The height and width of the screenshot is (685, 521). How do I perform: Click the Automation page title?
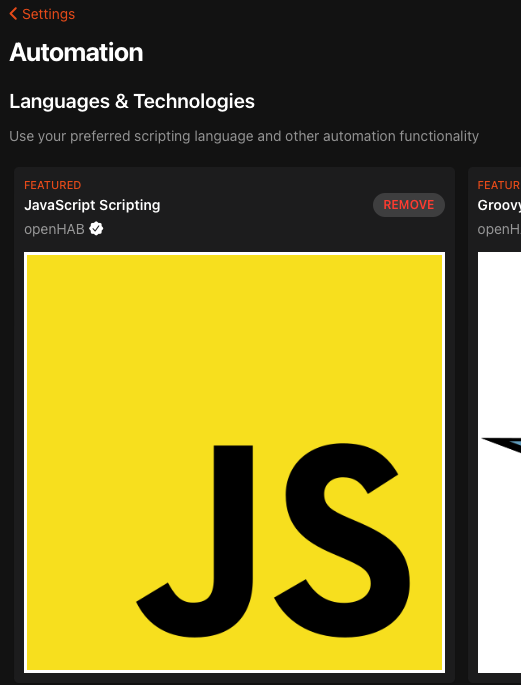click(x=76, y=52)
